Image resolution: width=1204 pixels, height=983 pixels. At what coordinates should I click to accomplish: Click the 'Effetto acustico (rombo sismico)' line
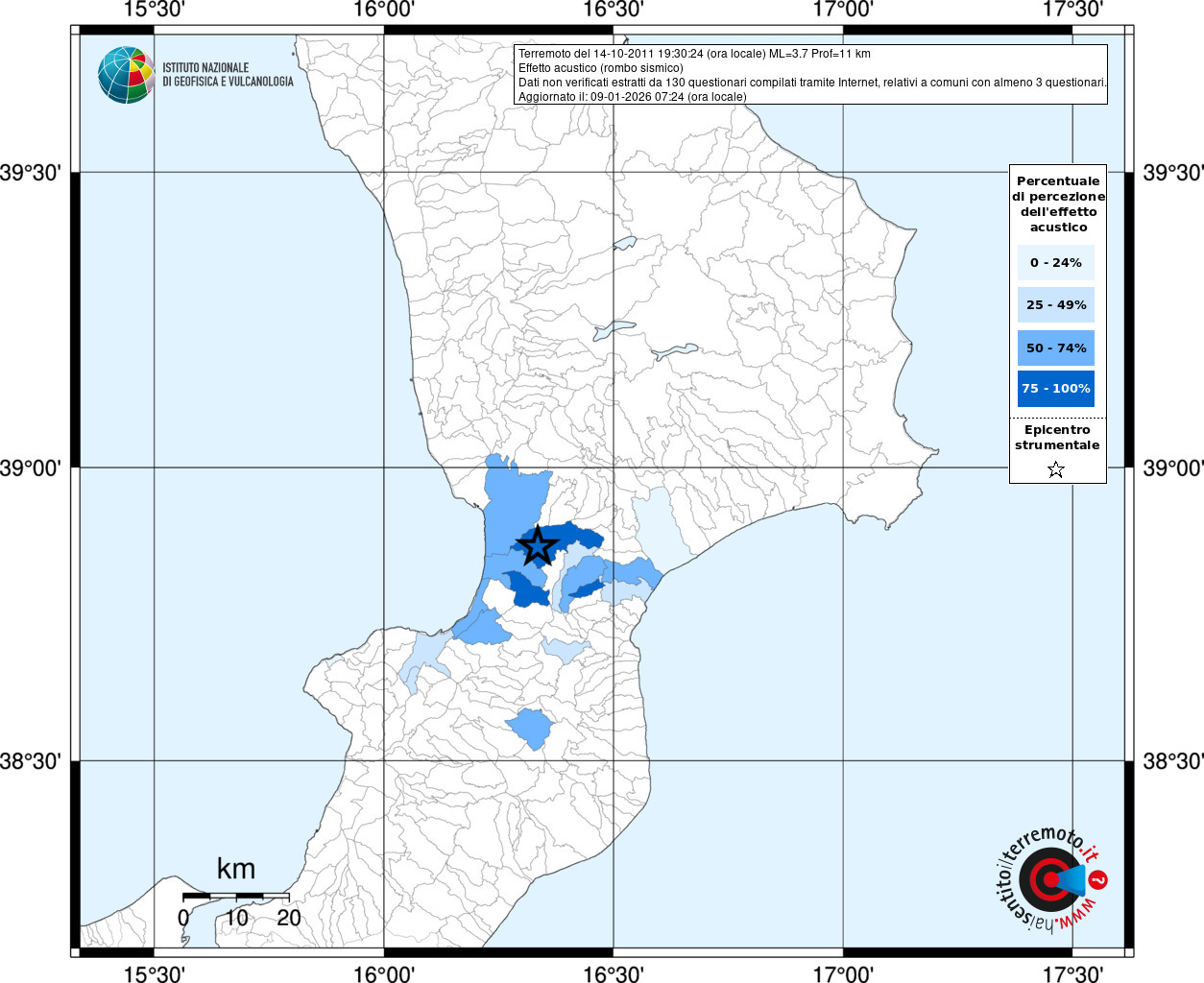[601, 68]
